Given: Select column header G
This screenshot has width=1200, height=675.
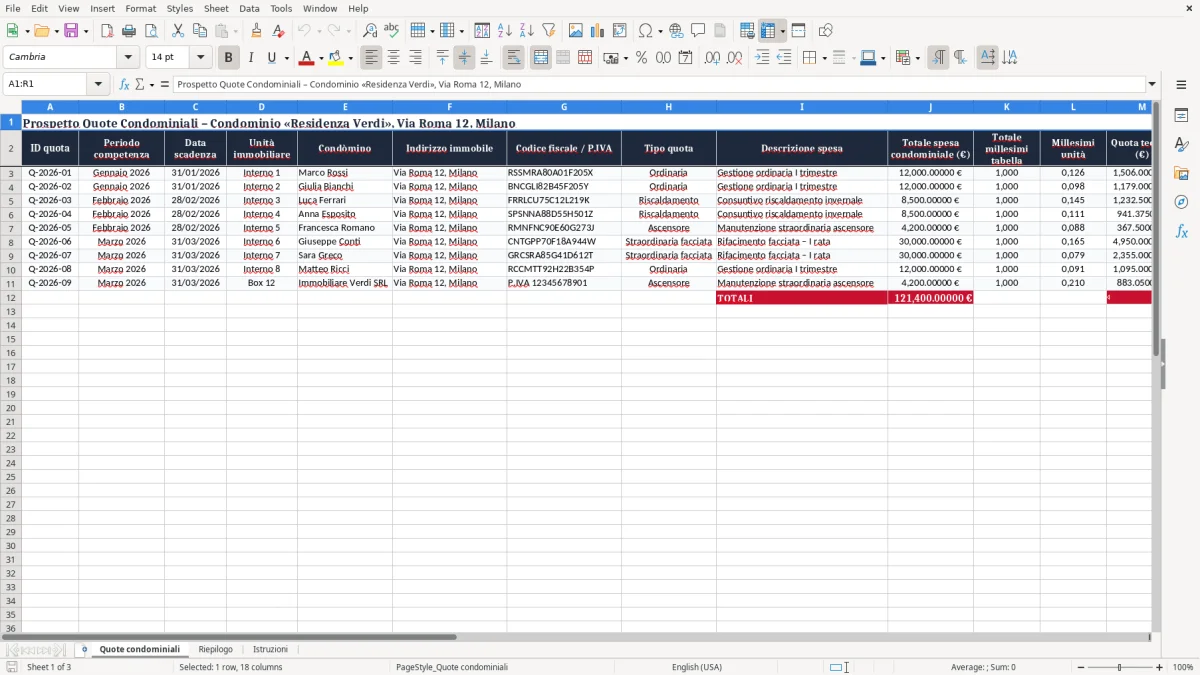Looking at the screenshot, I should 564,106.
